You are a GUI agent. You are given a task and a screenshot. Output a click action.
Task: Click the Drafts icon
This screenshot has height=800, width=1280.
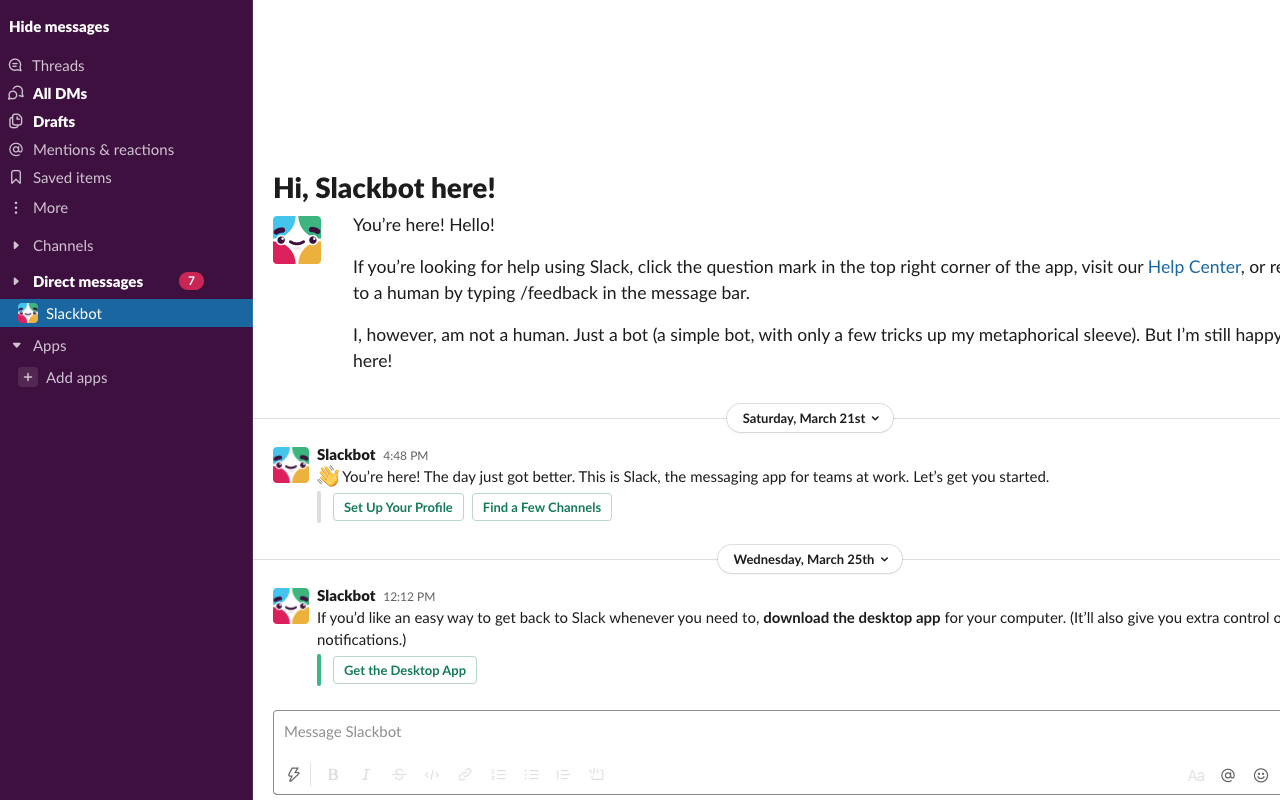(15, 121)
